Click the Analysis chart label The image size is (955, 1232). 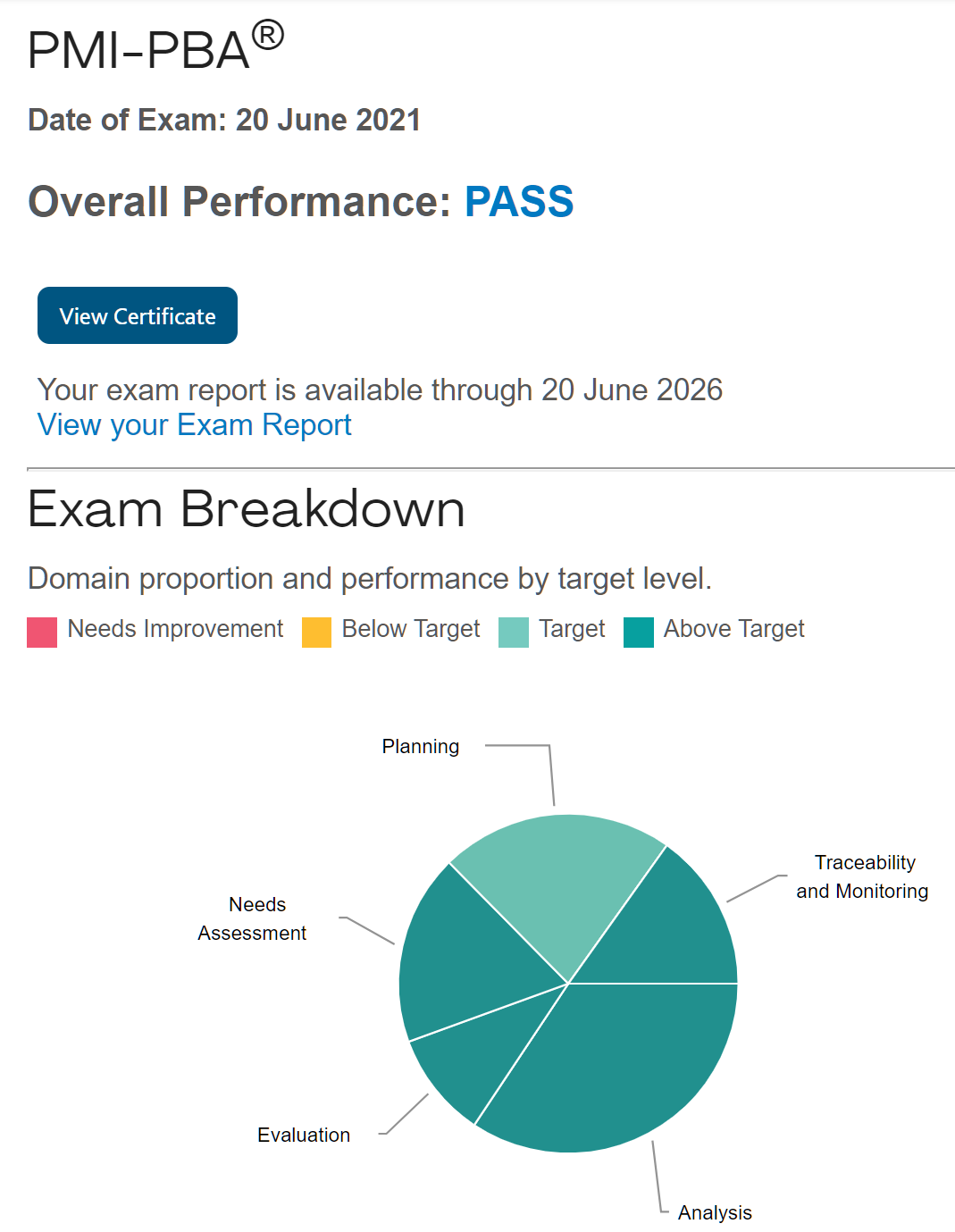click(715, 1212)
